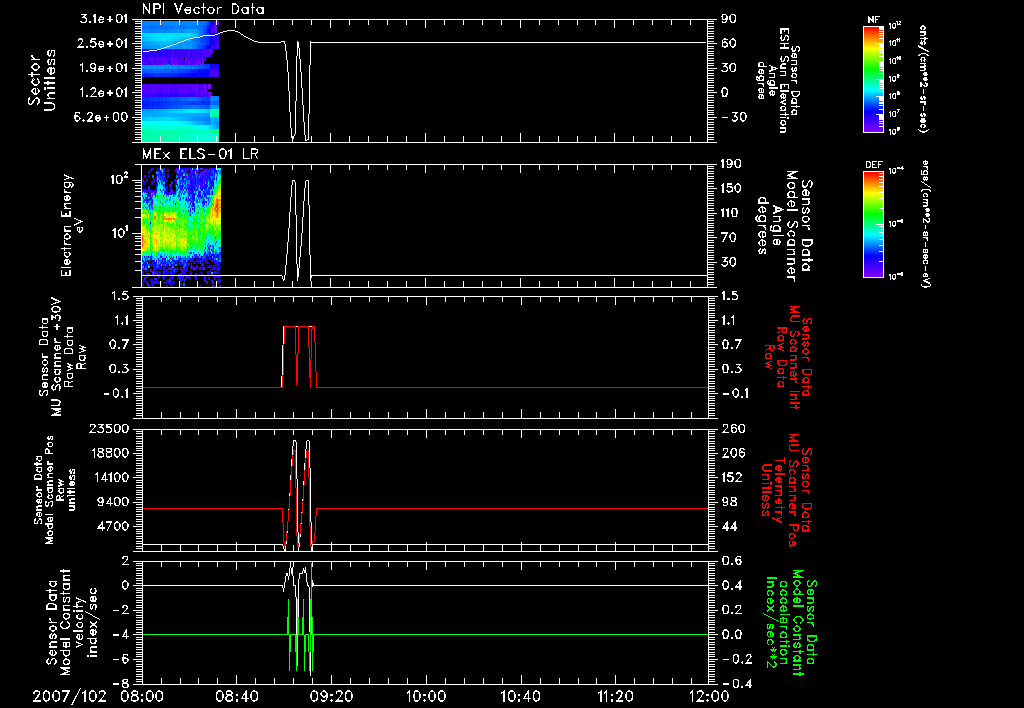Click the "0.6" acceleration tick value

tap(731, 560)
